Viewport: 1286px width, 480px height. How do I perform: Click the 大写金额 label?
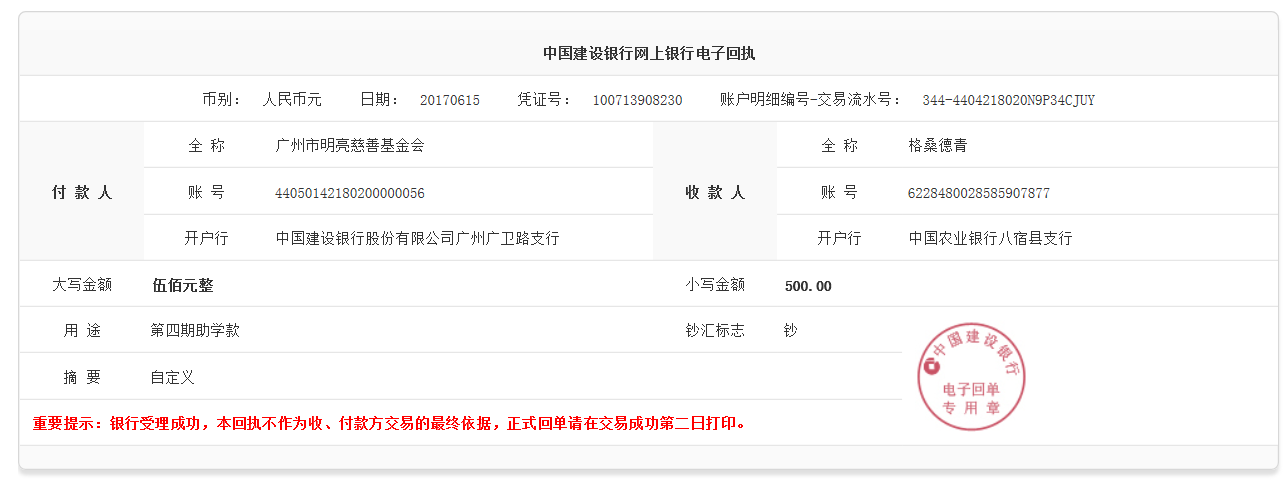[82, 285]
